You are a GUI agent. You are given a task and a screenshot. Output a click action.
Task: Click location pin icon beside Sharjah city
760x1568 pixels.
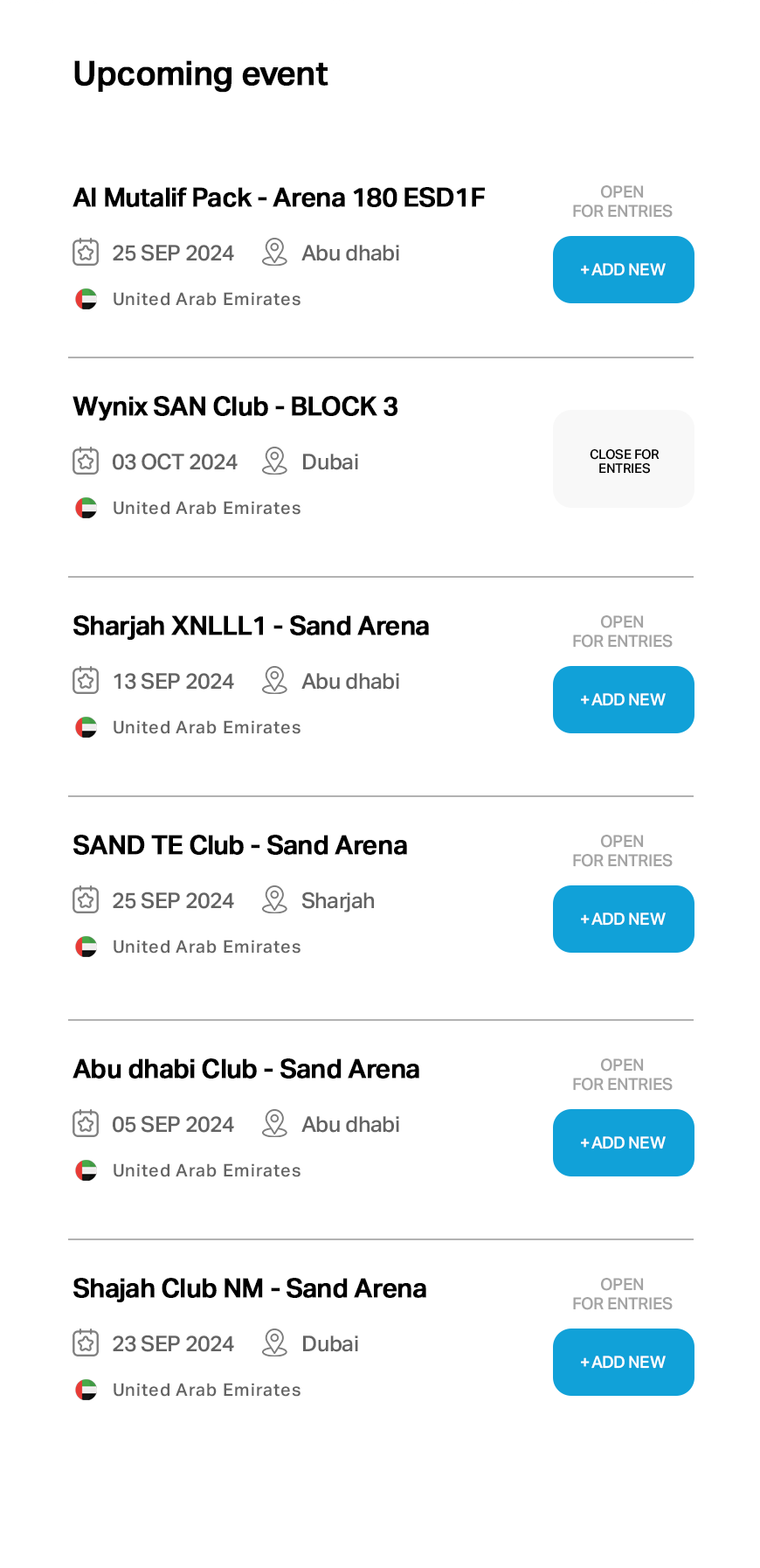274,899
